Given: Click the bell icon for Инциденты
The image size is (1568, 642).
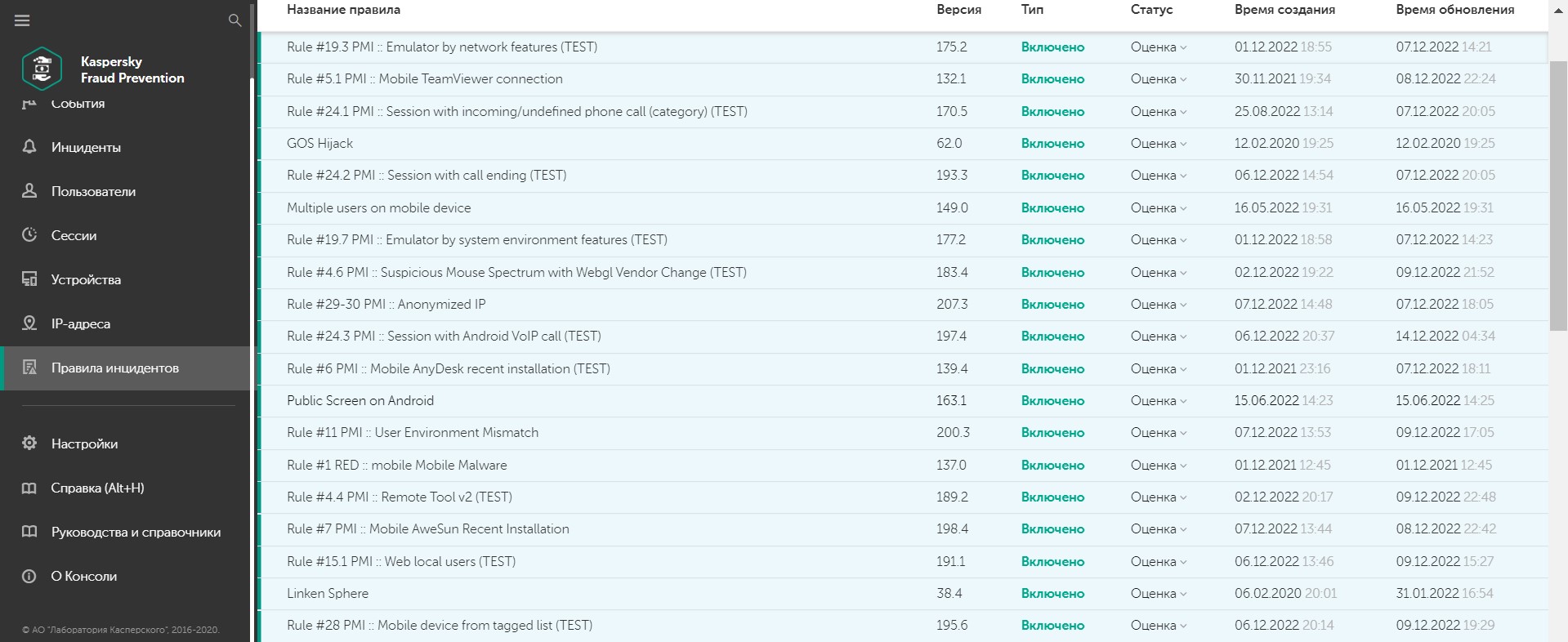Looking at the screenshot, I should 29,147.
